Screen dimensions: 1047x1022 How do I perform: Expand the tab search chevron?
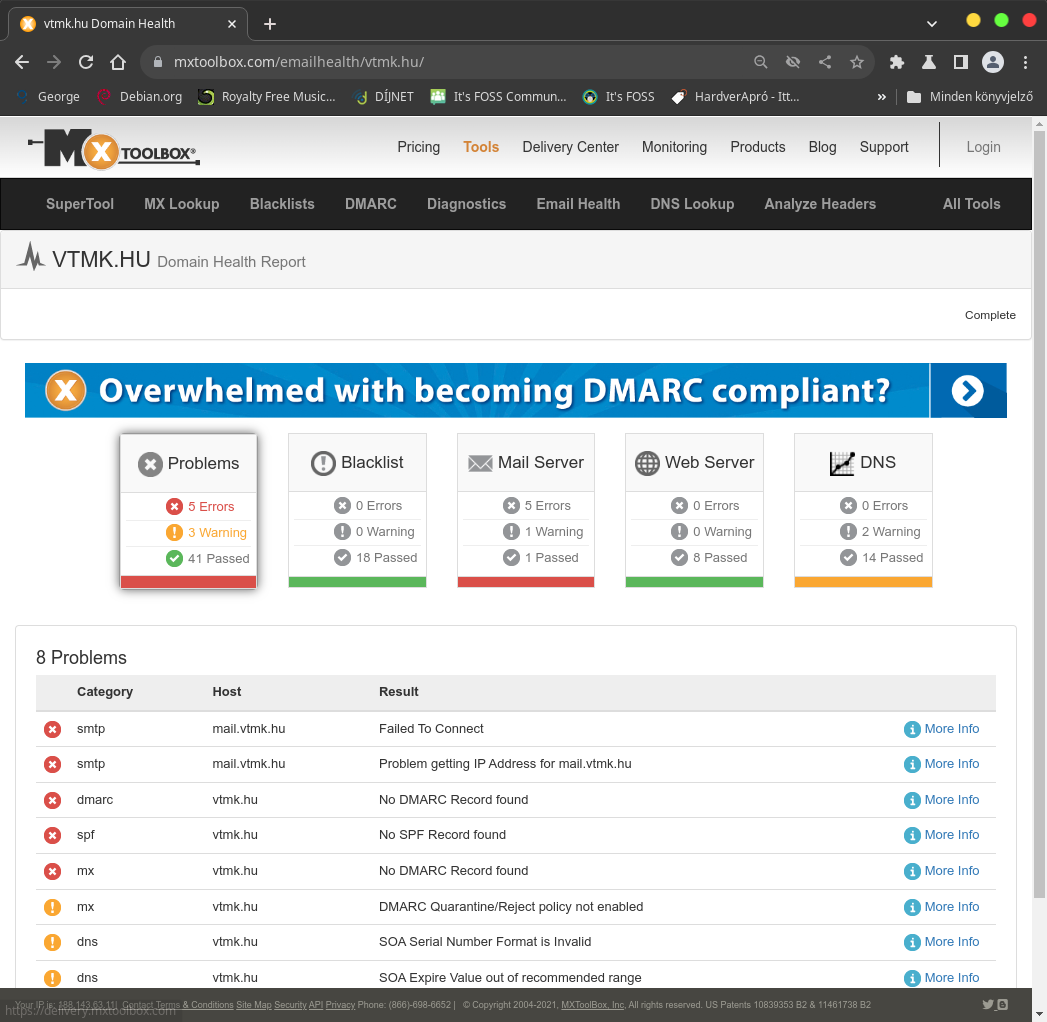coord(931,24)
